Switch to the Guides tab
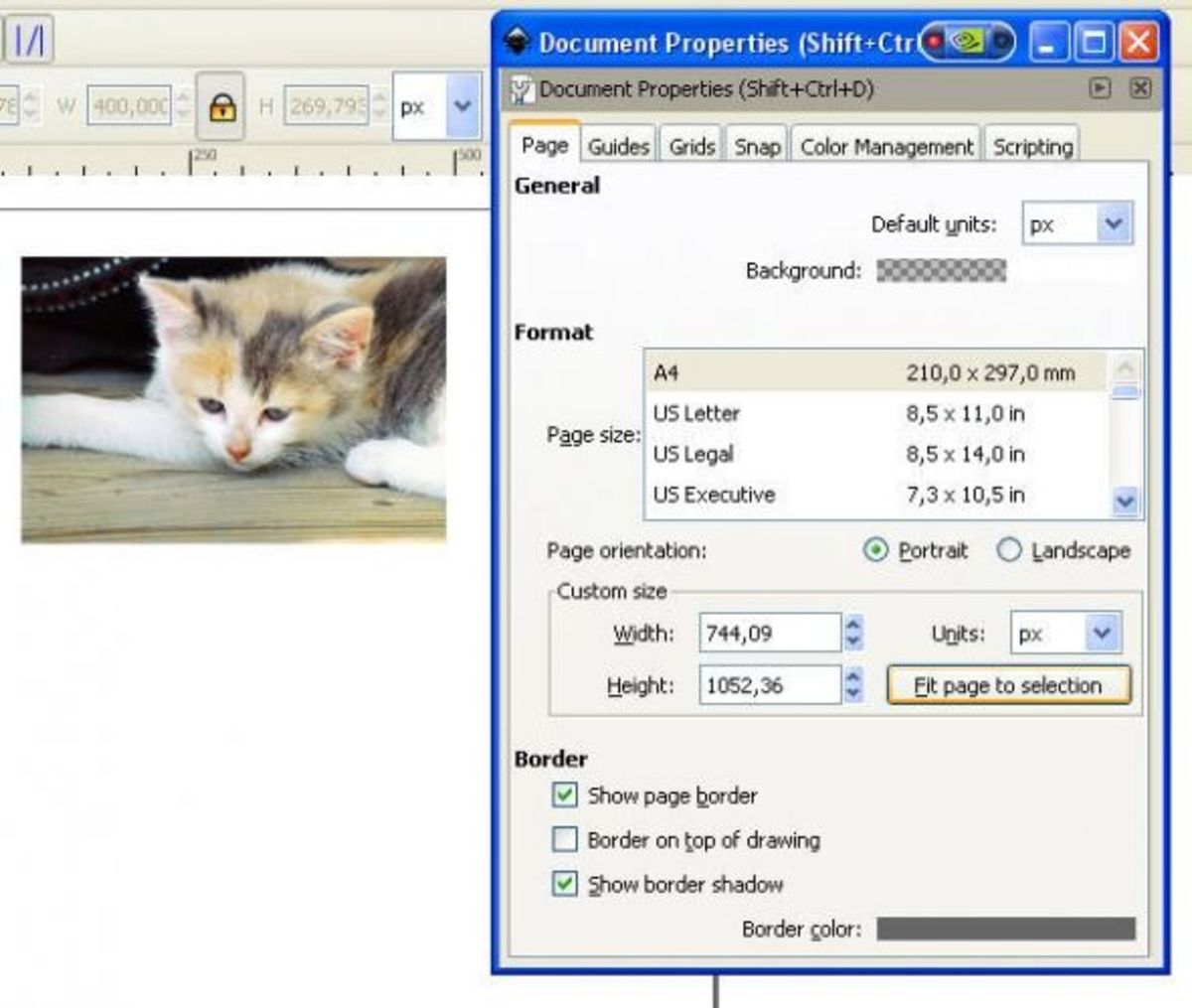The width and height of the screenshot is (1192, 1008). (x=618, y=145)
